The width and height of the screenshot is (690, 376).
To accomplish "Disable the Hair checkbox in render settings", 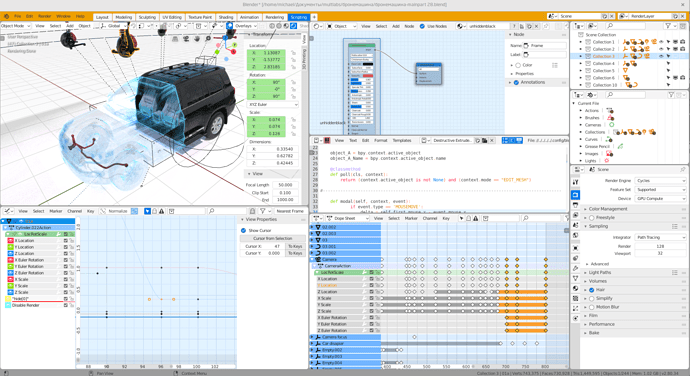I will tap(592, 290).
